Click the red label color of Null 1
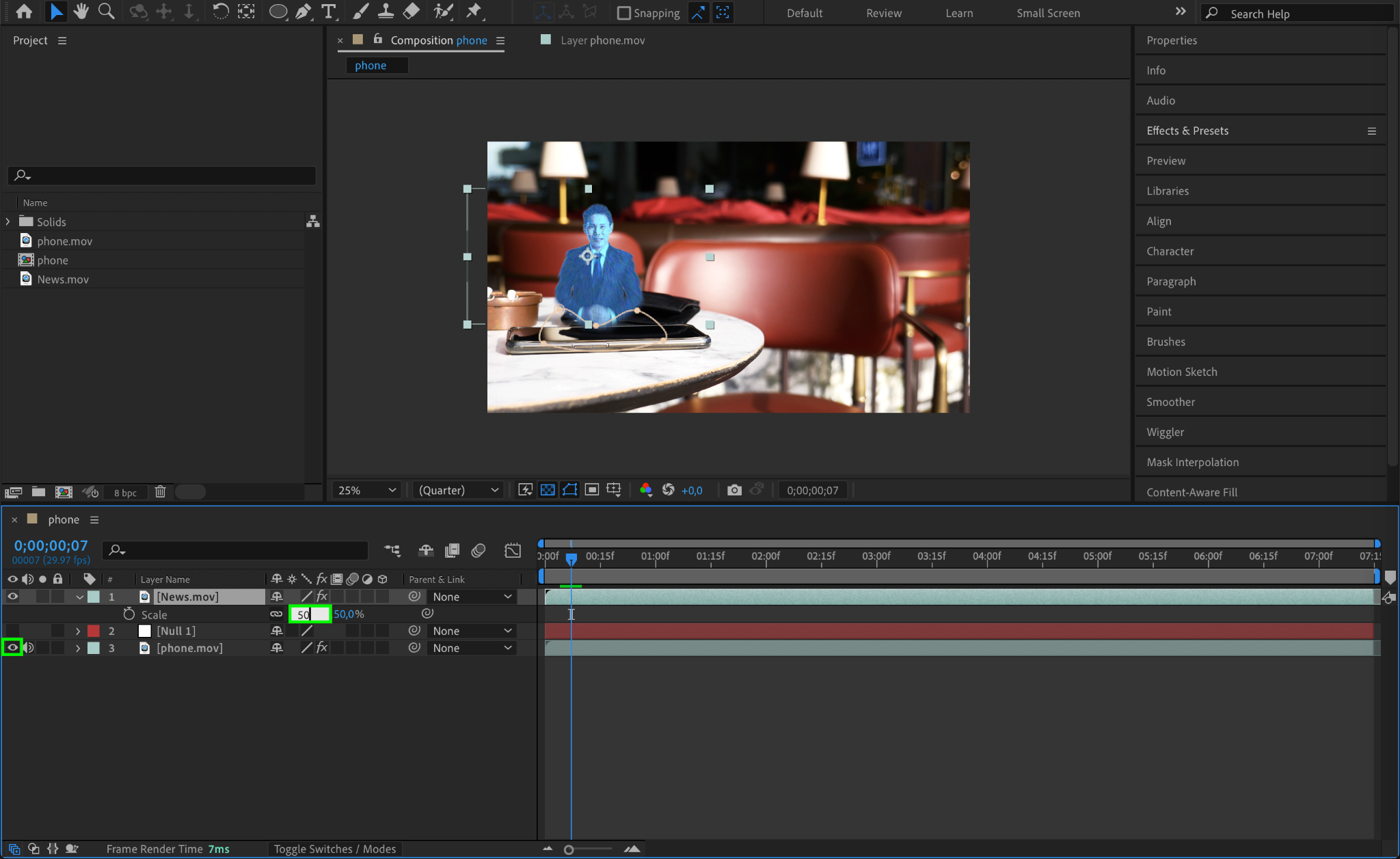Viewport: 1400px width, 859px height. [94, 631]
